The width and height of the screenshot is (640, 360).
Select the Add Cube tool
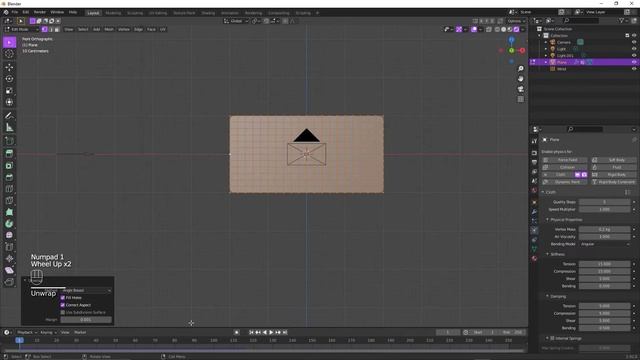[x=9, y=141]
